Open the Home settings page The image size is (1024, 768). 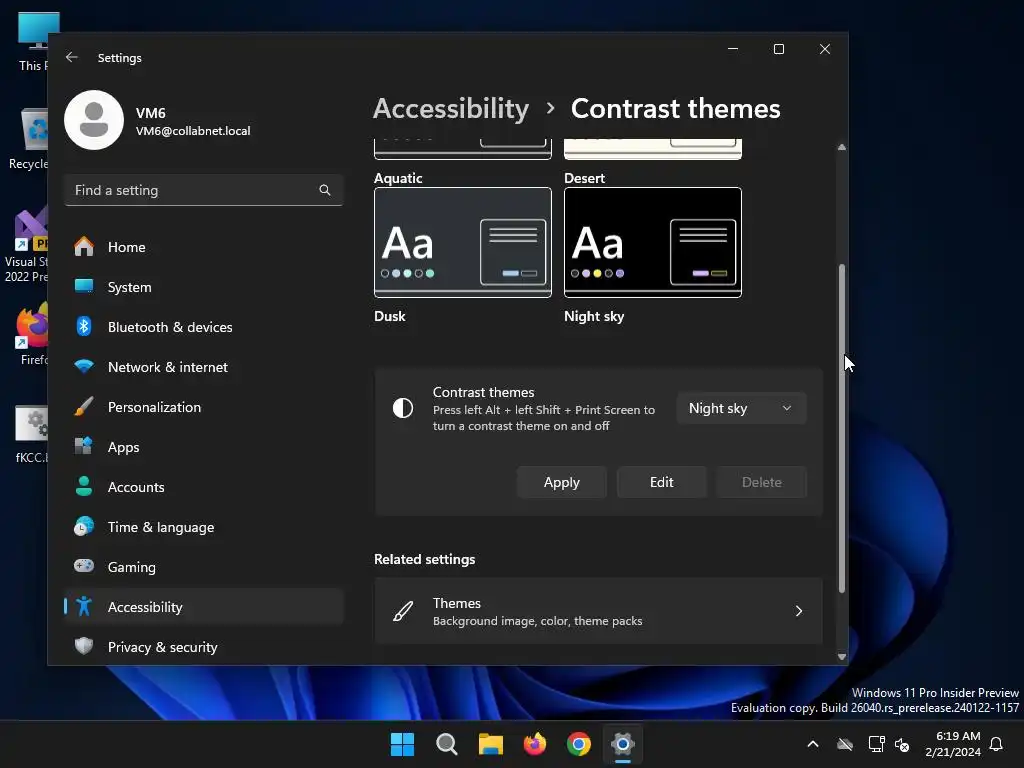click(204, 247)
